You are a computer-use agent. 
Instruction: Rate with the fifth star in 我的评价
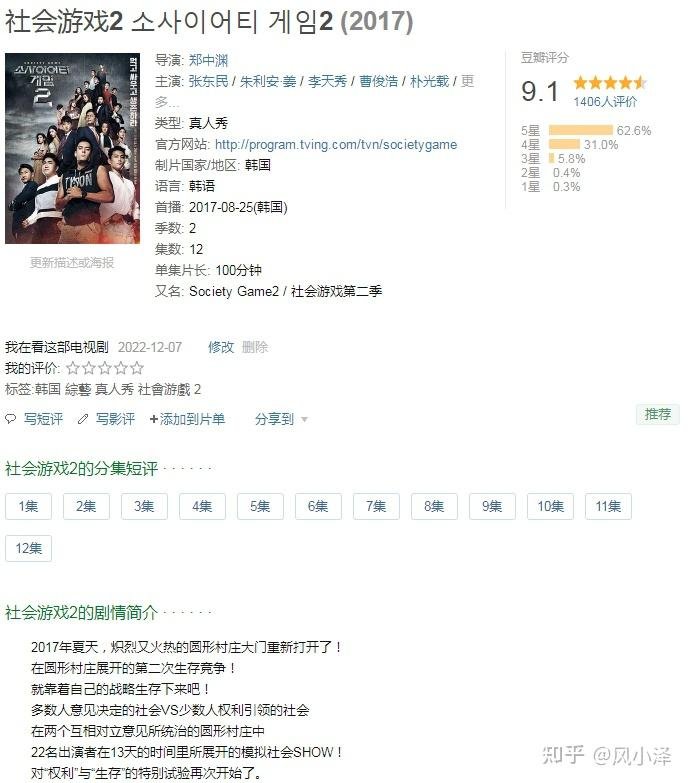[137, 369]
